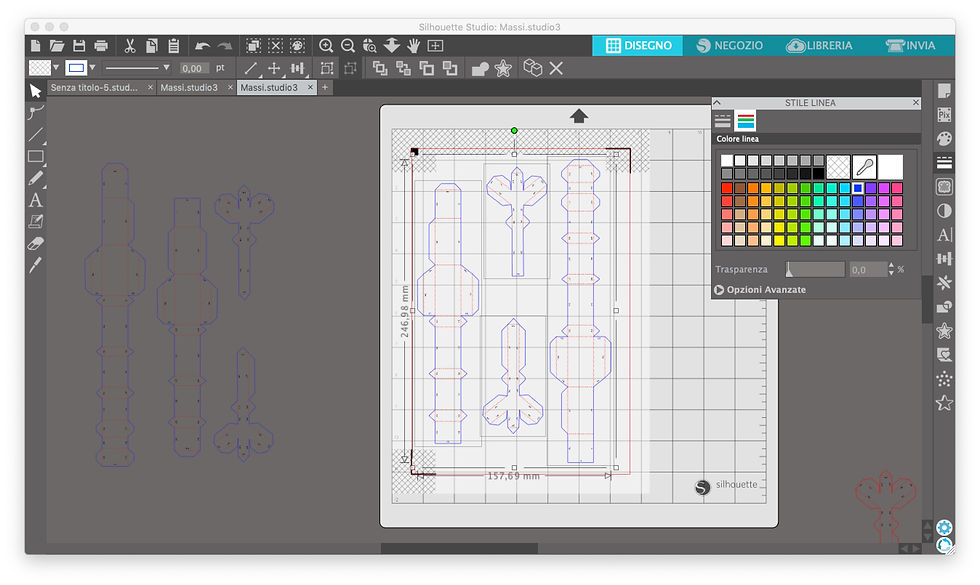The height and width of the screenshot is (585, 980).
Task: Open the star favorites toolbar icon
Action: 503,68
